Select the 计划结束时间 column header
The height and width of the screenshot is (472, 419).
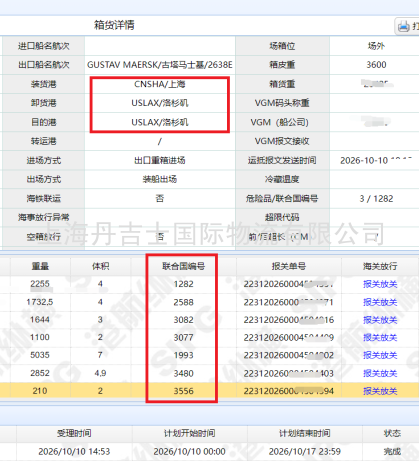(305, 433)
